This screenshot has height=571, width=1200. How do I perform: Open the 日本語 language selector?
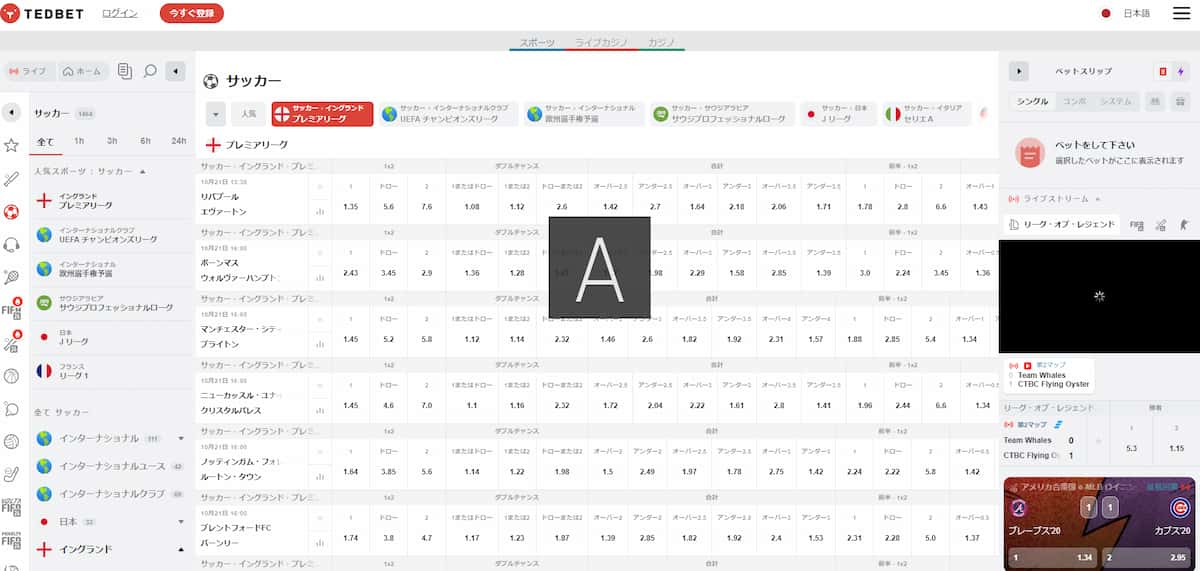1137,14
